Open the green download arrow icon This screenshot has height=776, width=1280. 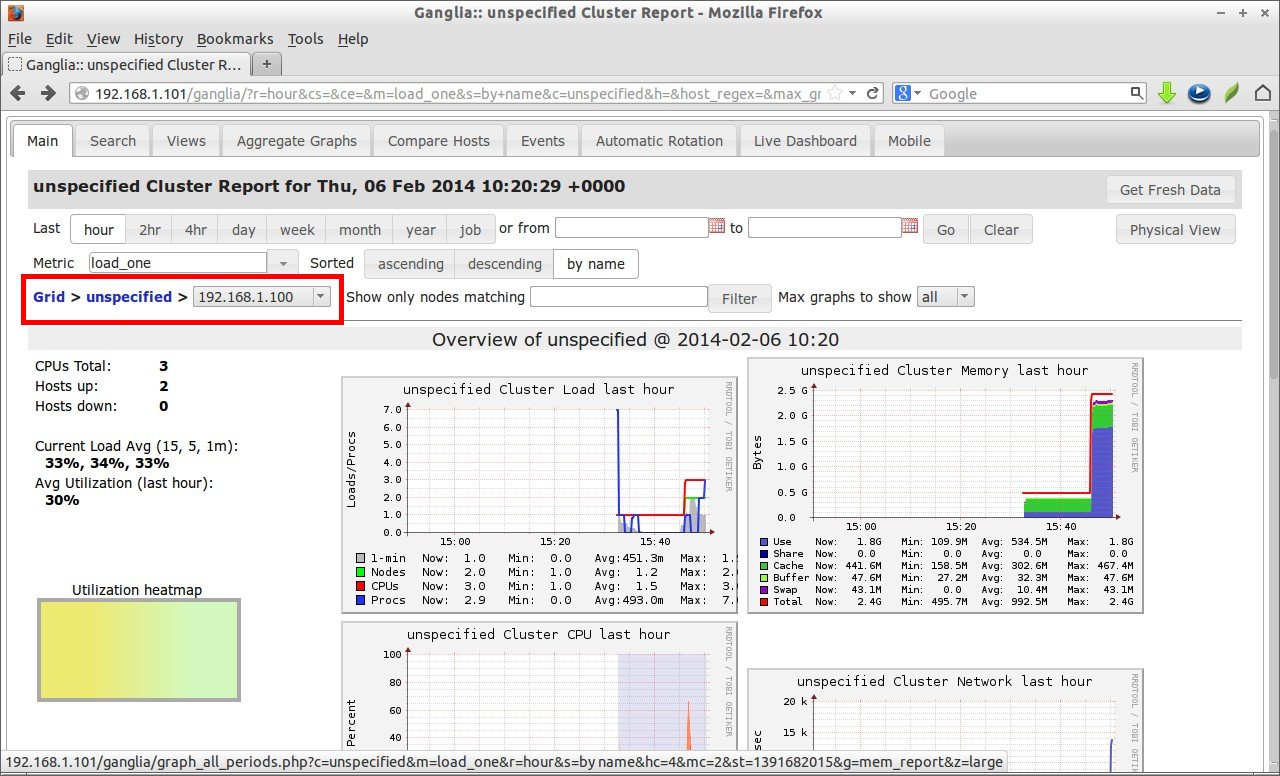[1166, 93]
